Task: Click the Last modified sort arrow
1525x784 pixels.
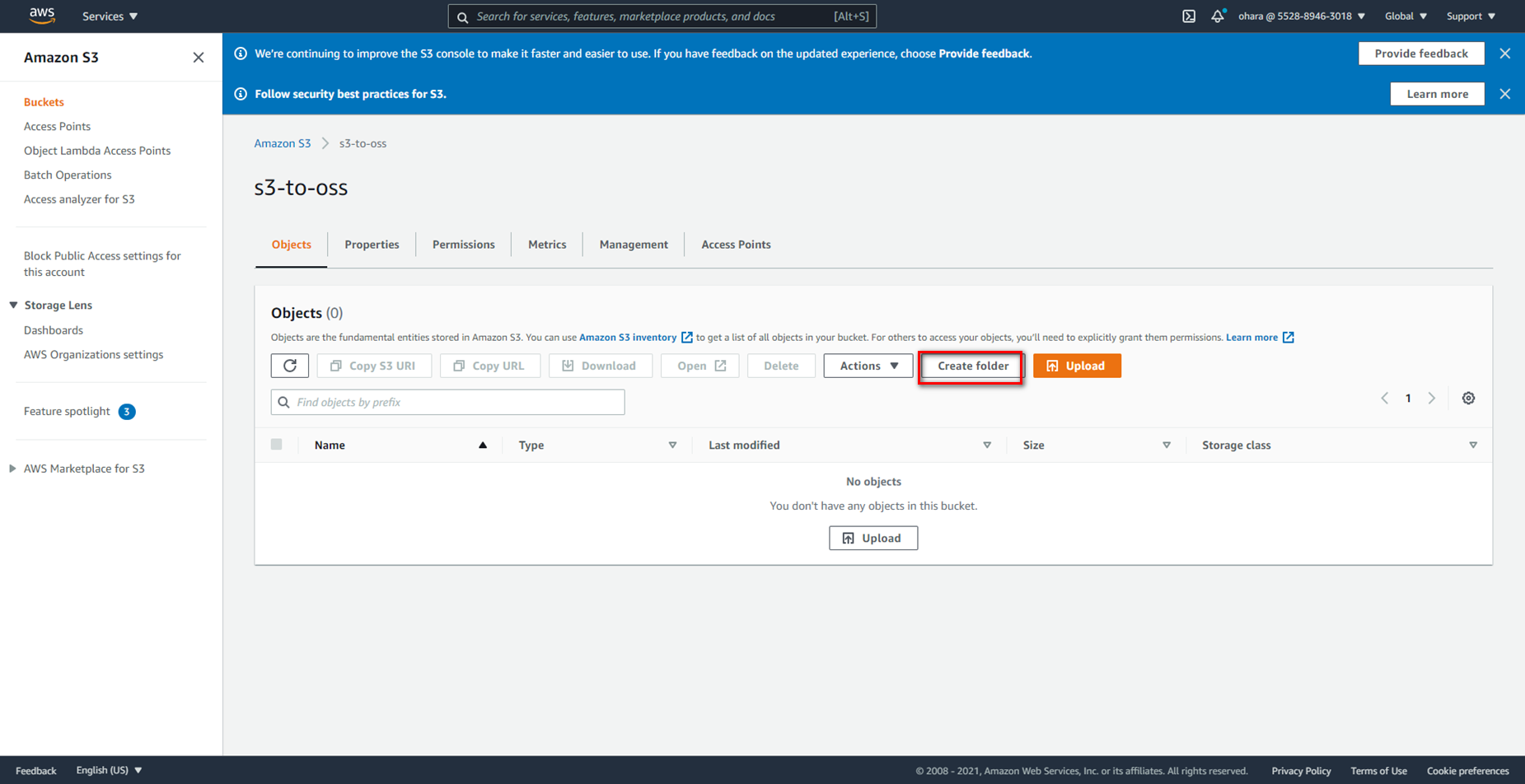Action: 987,446
